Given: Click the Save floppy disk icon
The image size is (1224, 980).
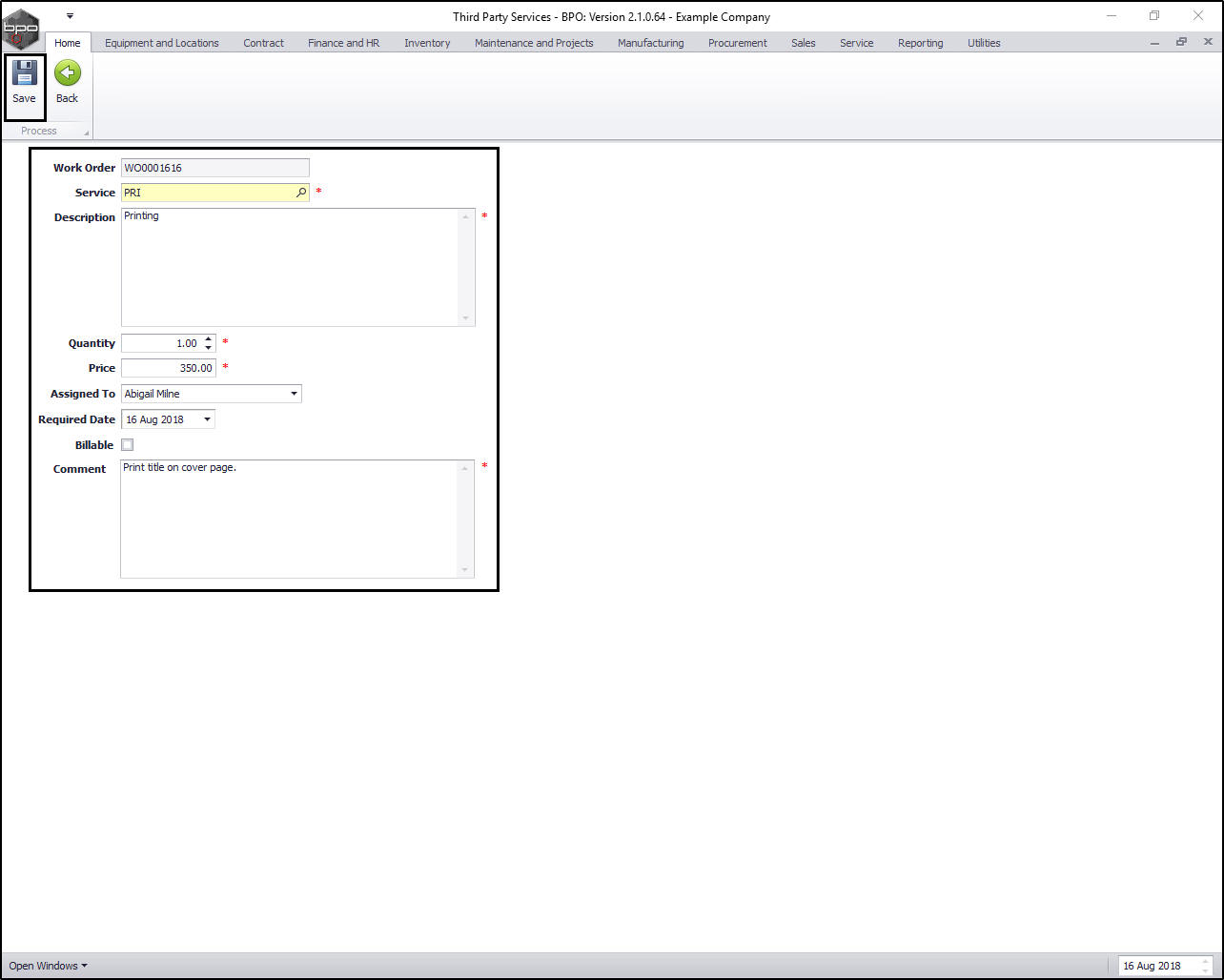Looking at the screenshot, I should tap(24, 73).
